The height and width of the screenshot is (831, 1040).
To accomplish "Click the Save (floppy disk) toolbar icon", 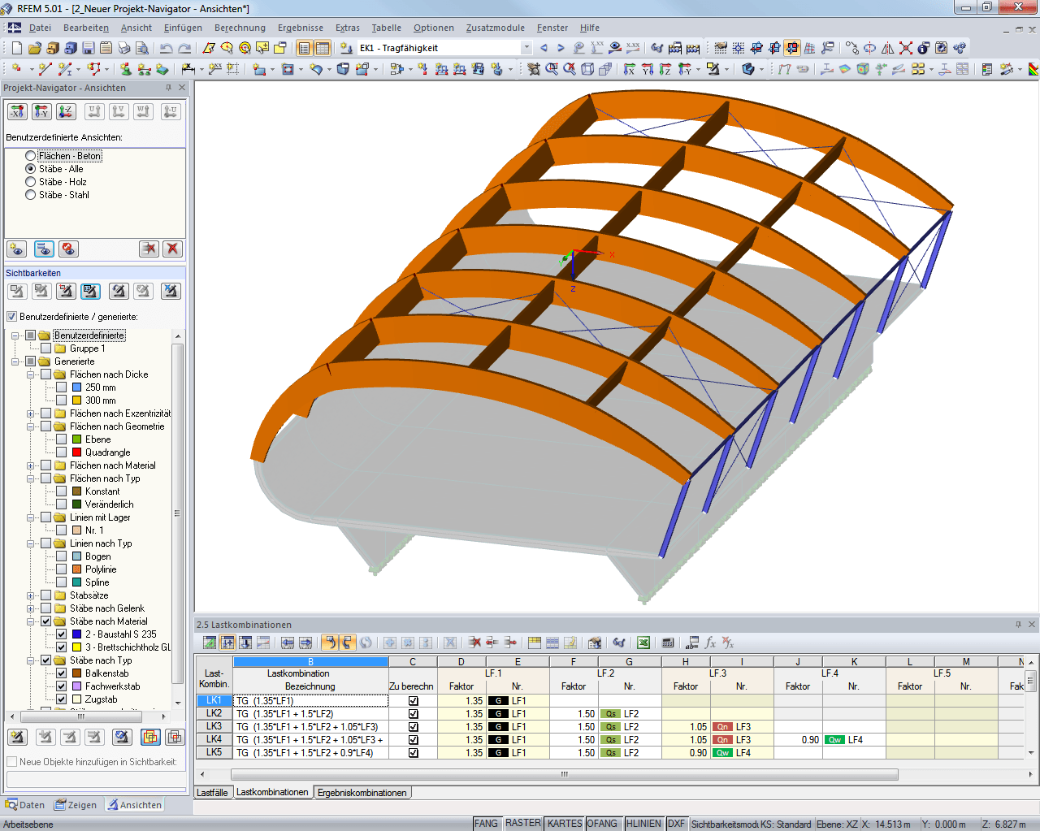I will point(88,48).
